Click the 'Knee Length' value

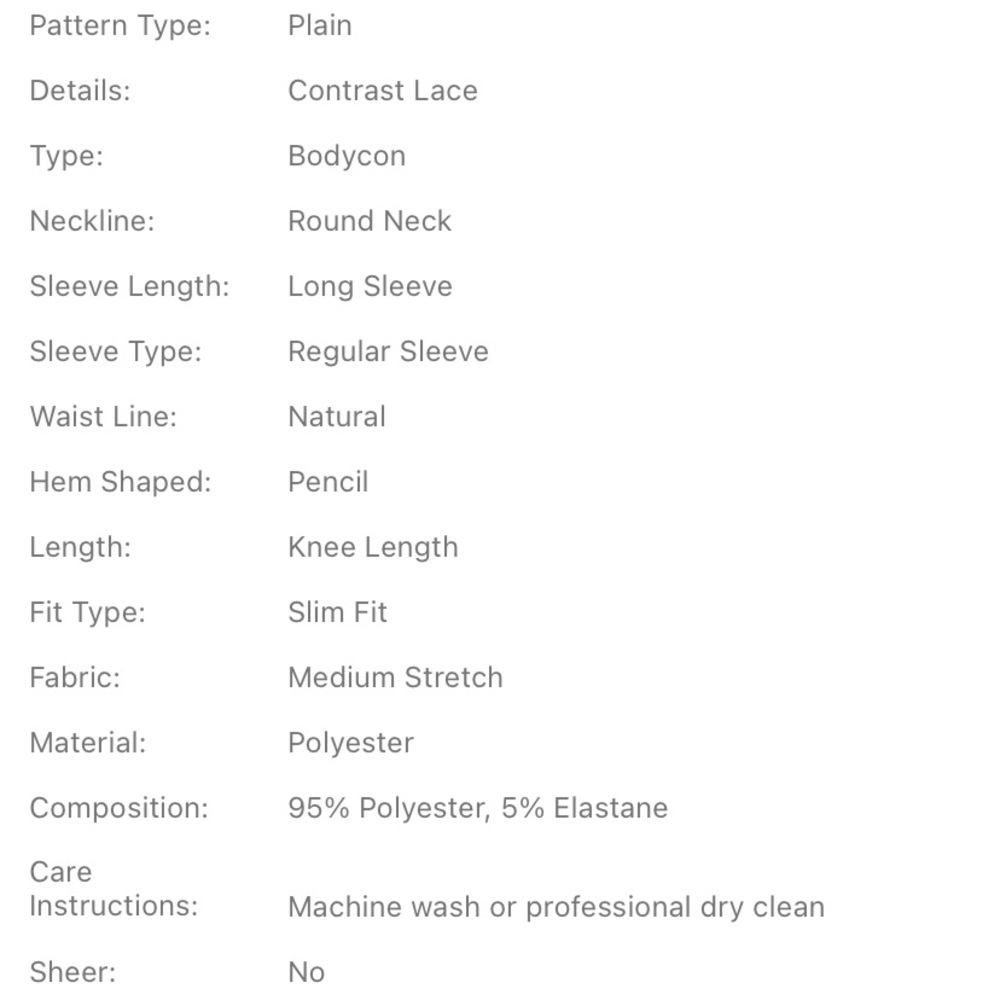[x=373, y=547]
